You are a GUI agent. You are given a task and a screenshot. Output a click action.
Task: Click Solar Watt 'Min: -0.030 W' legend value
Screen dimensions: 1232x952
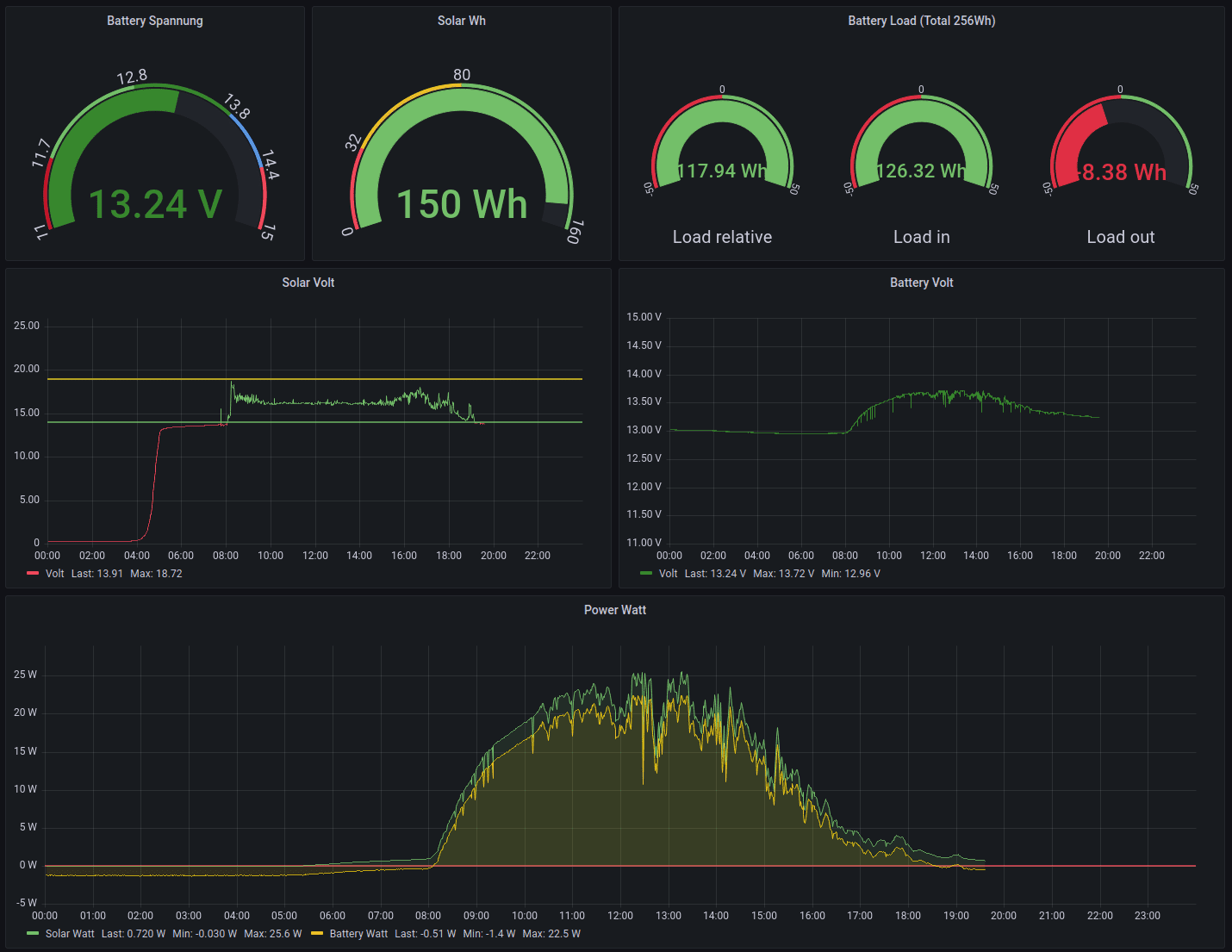(204, 934)
